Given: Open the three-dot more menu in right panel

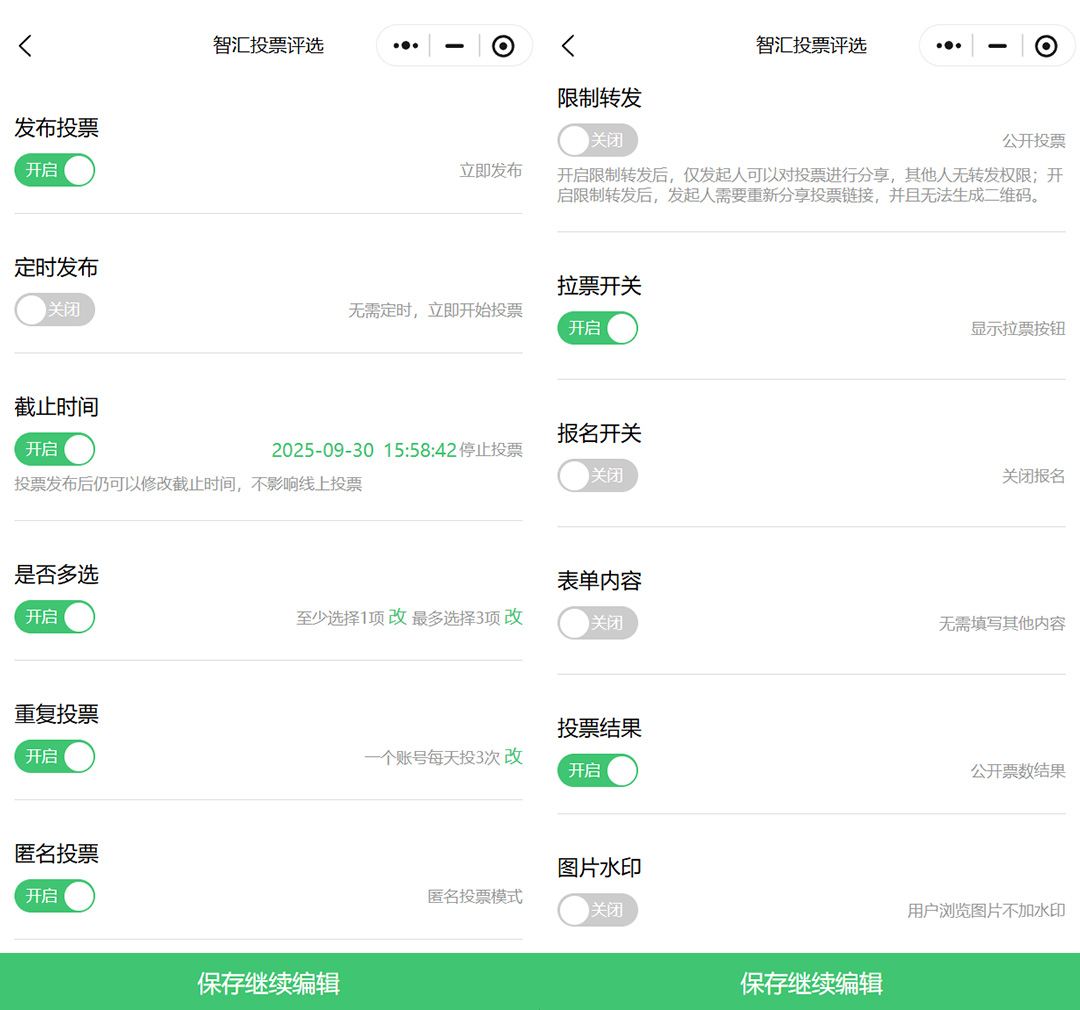Looking at the screenshot, I should 948,46.
